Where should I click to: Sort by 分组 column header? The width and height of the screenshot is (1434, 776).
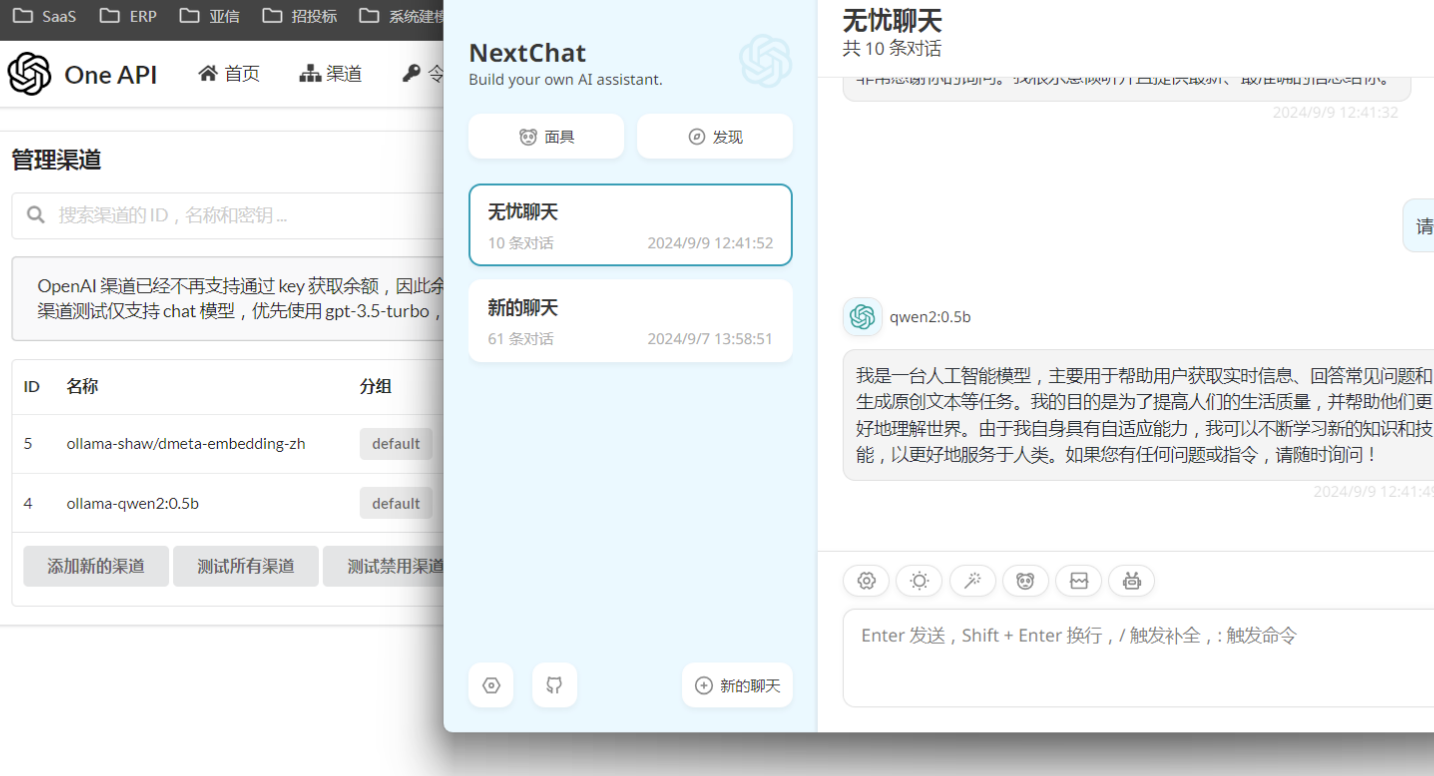[376, 386]
